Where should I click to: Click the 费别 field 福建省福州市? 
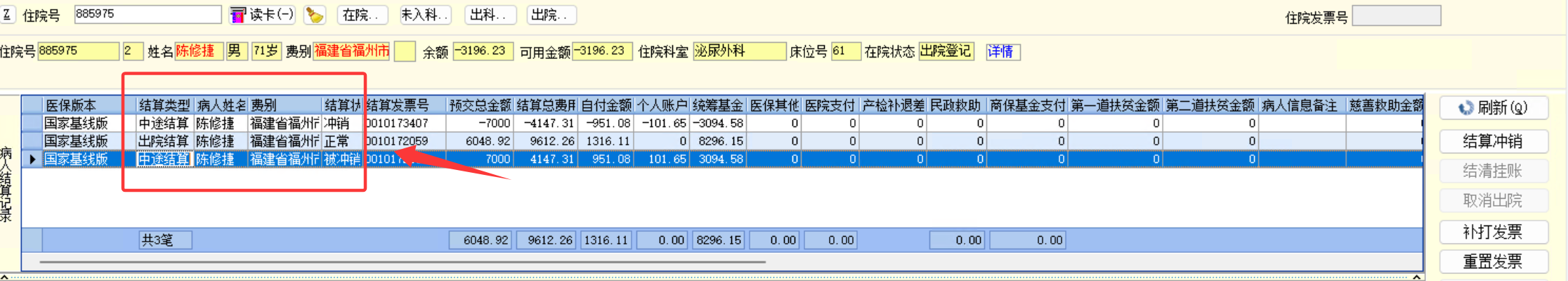coord(351,51)
